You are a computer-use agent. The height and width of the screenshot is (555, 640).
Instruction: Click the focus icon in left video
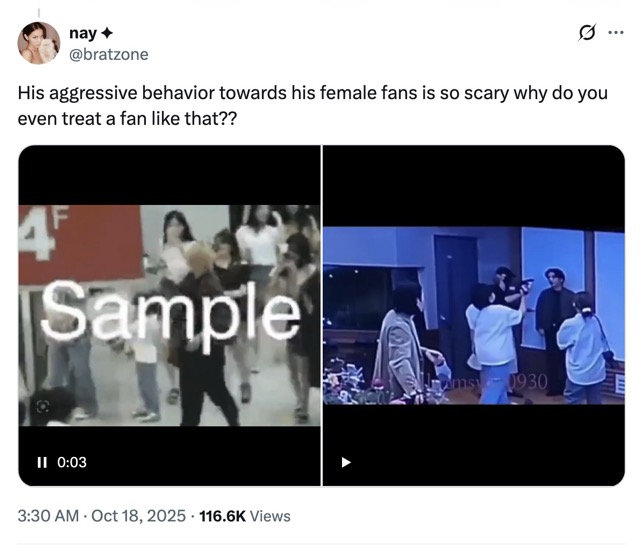coord(42,406)
